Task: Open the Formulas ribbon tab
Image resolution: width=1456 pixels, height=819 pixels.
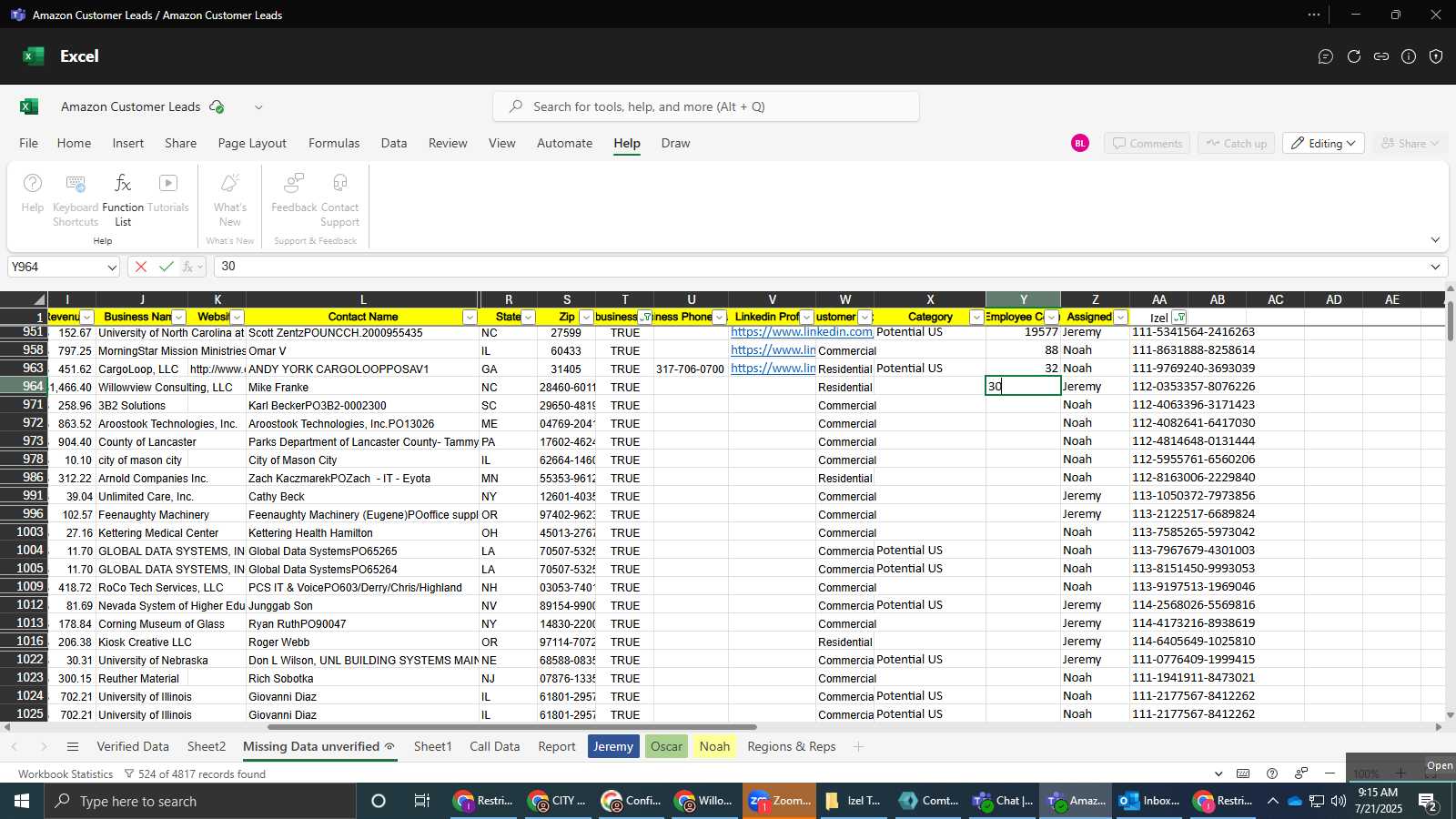Action: 334,143
